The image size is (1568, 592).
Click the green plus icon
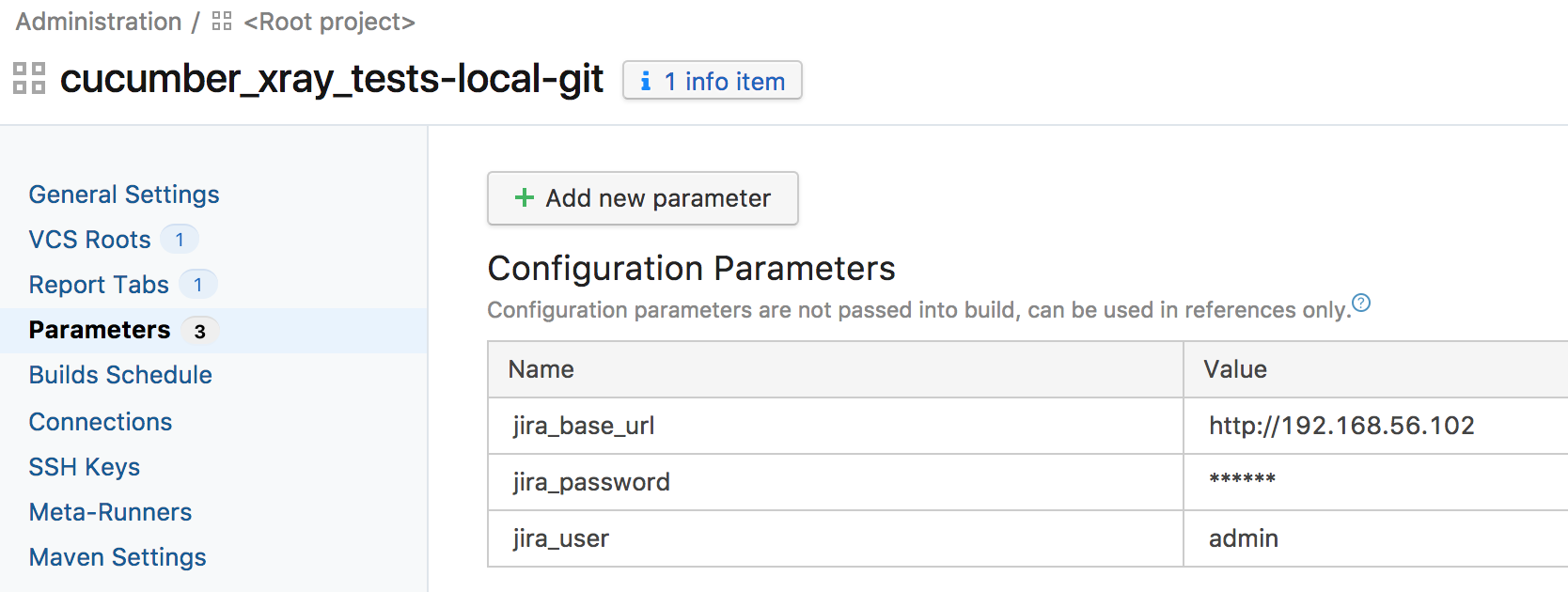(525, 197)
